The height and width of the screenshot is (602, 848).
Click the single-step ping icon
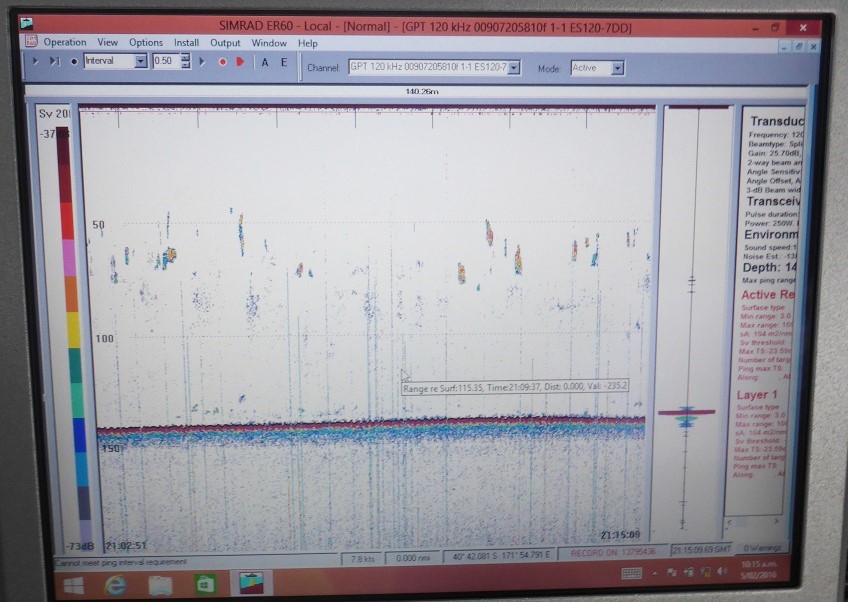(x=53, y=61)
